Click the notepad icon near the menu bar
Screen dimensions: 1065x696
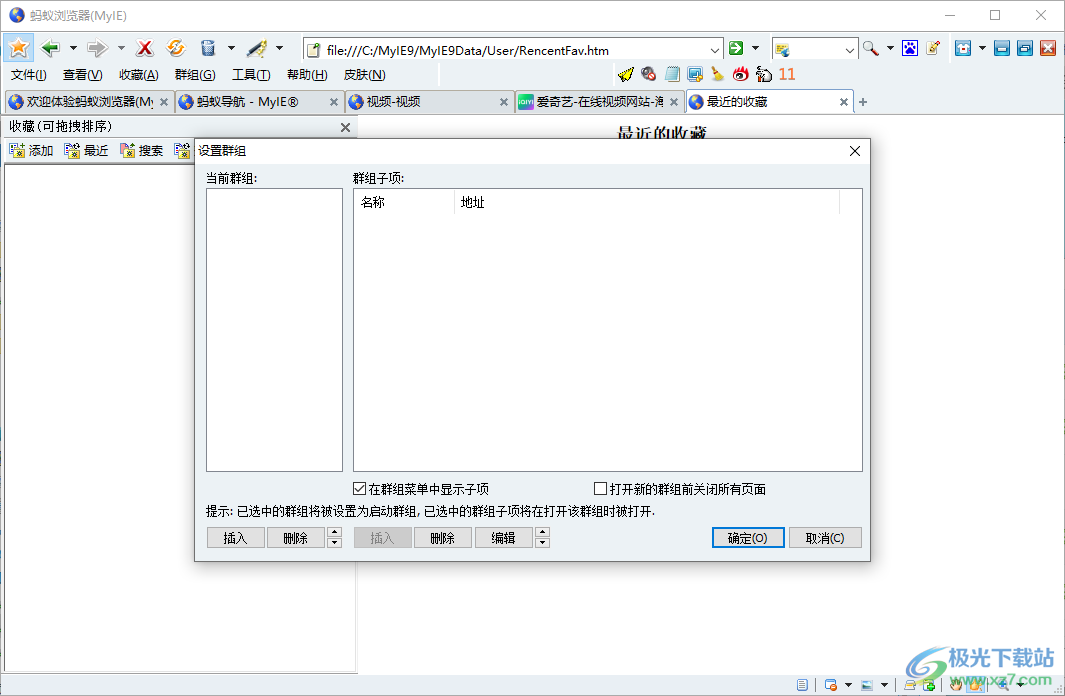[670, 73]
